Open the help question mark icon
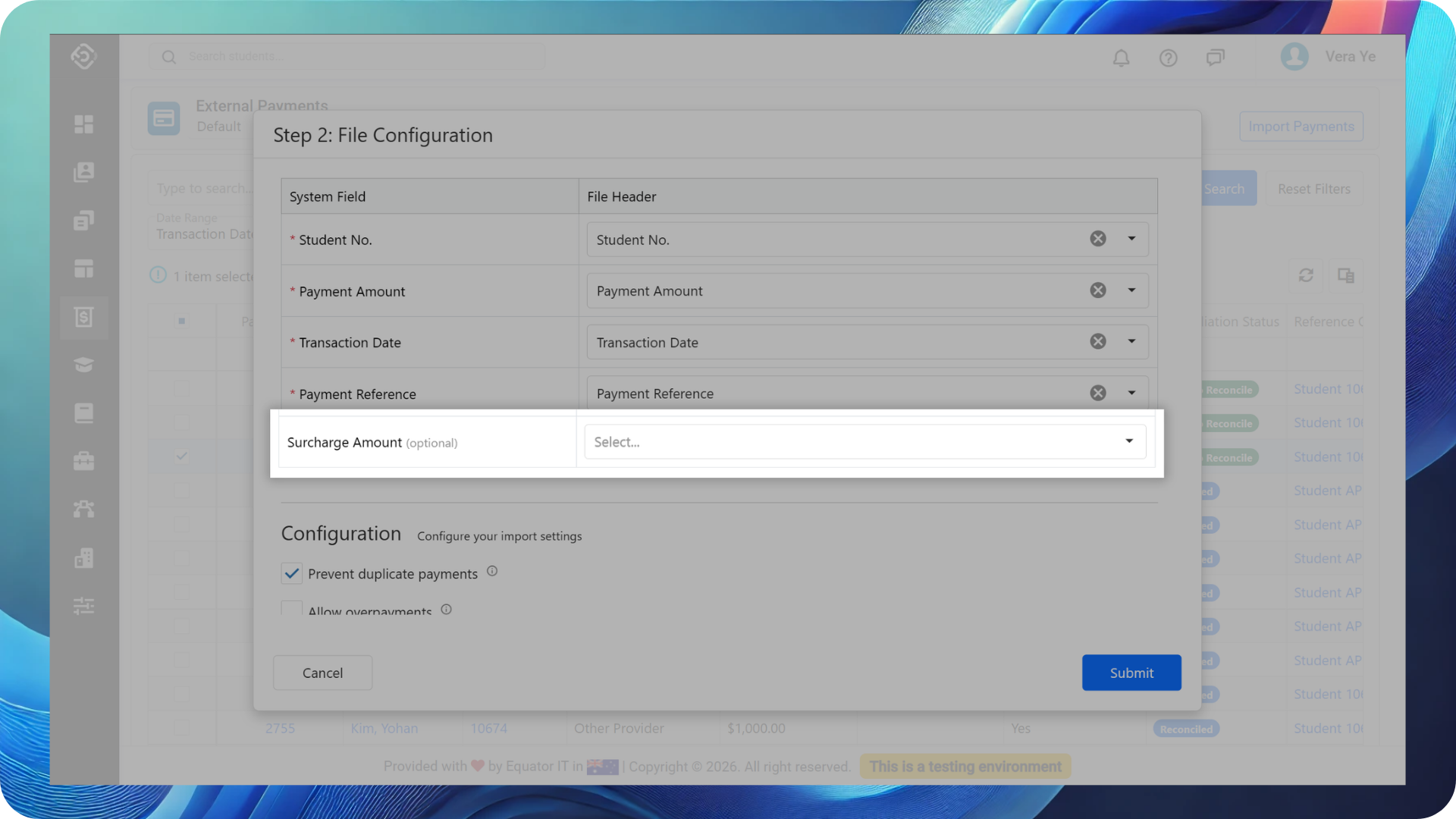 coord(1168,58)
